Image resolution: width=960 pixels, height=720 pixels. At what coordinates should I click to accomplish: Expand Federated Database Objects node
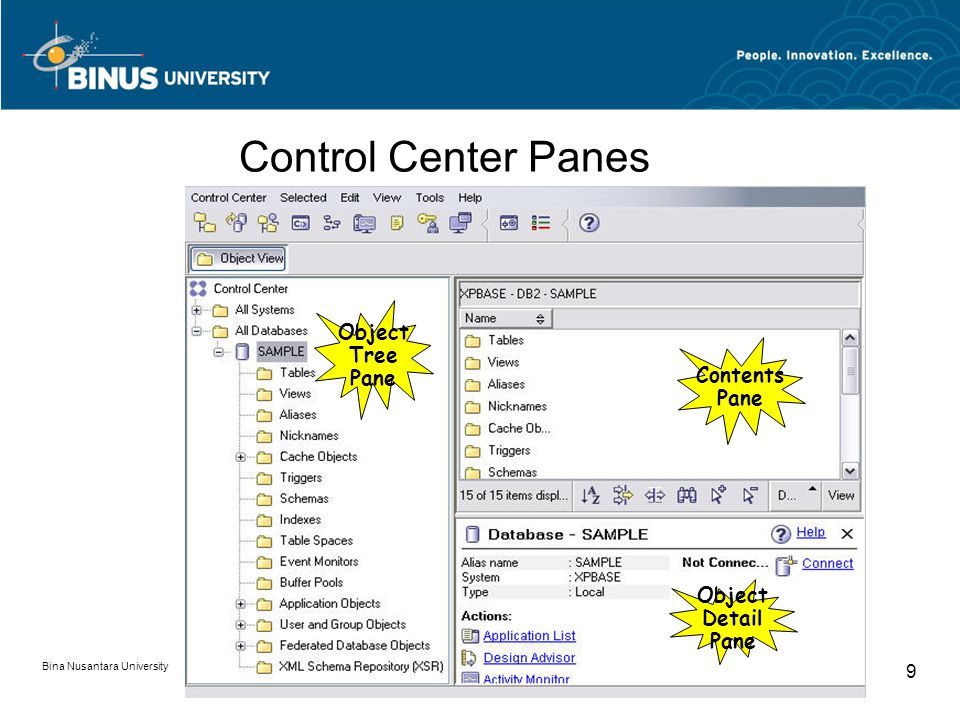(x=241, y=646)
